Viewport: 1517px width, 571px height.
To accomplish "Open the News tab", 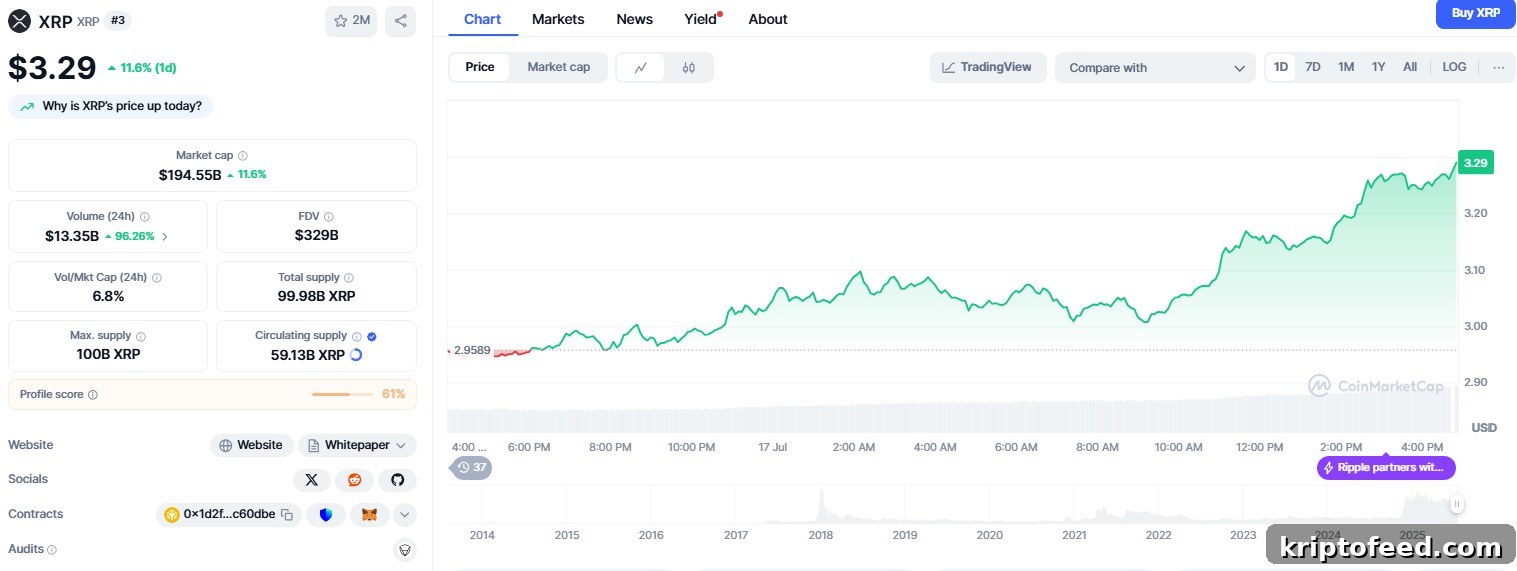I will 634,19.
